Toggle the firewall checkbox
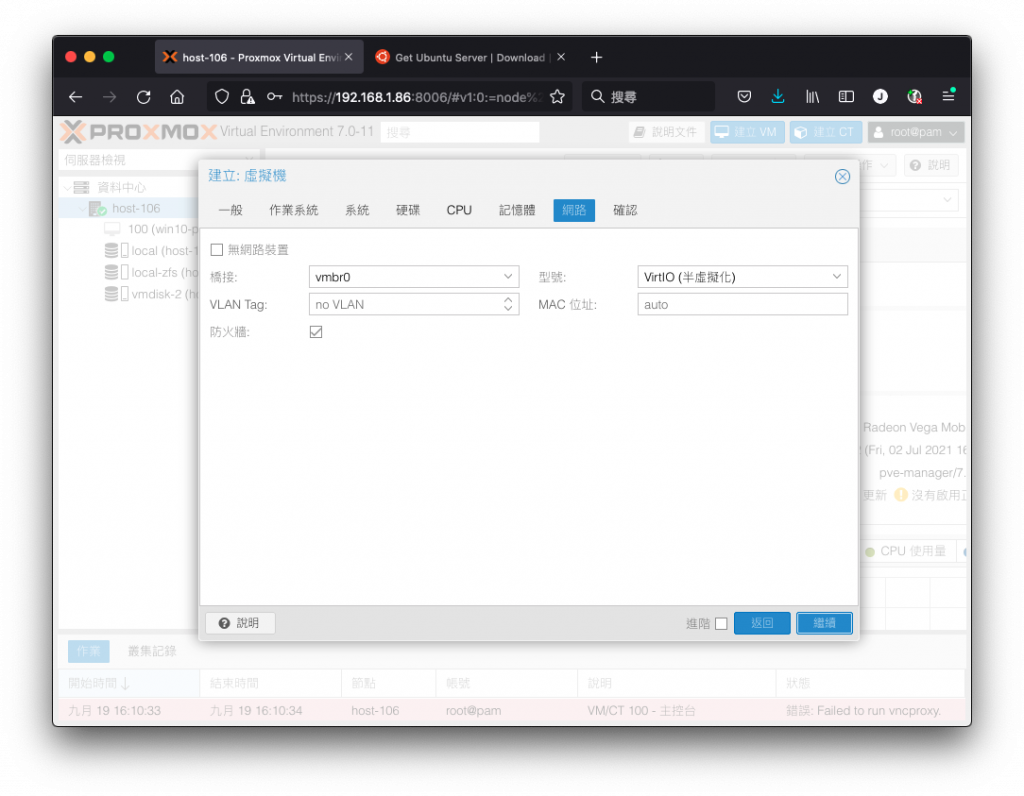 316,332
